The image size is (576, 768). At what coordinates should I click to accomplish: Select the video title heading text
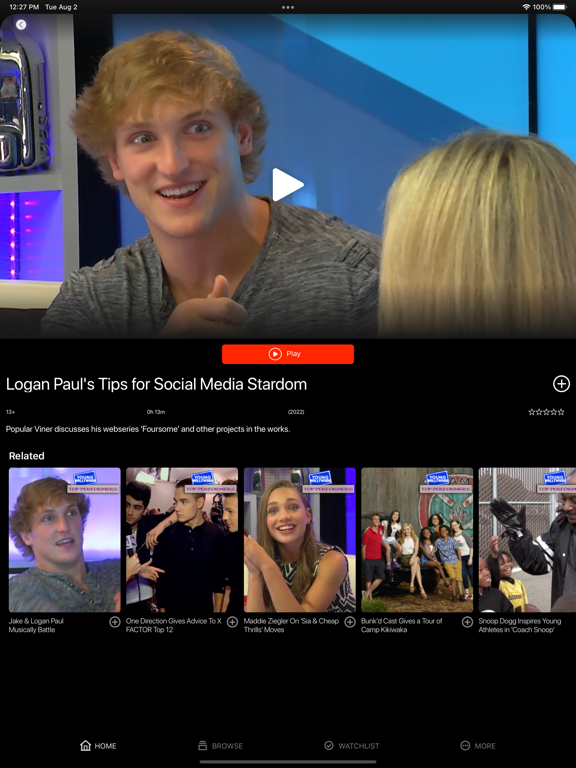[x=156, y=384]
